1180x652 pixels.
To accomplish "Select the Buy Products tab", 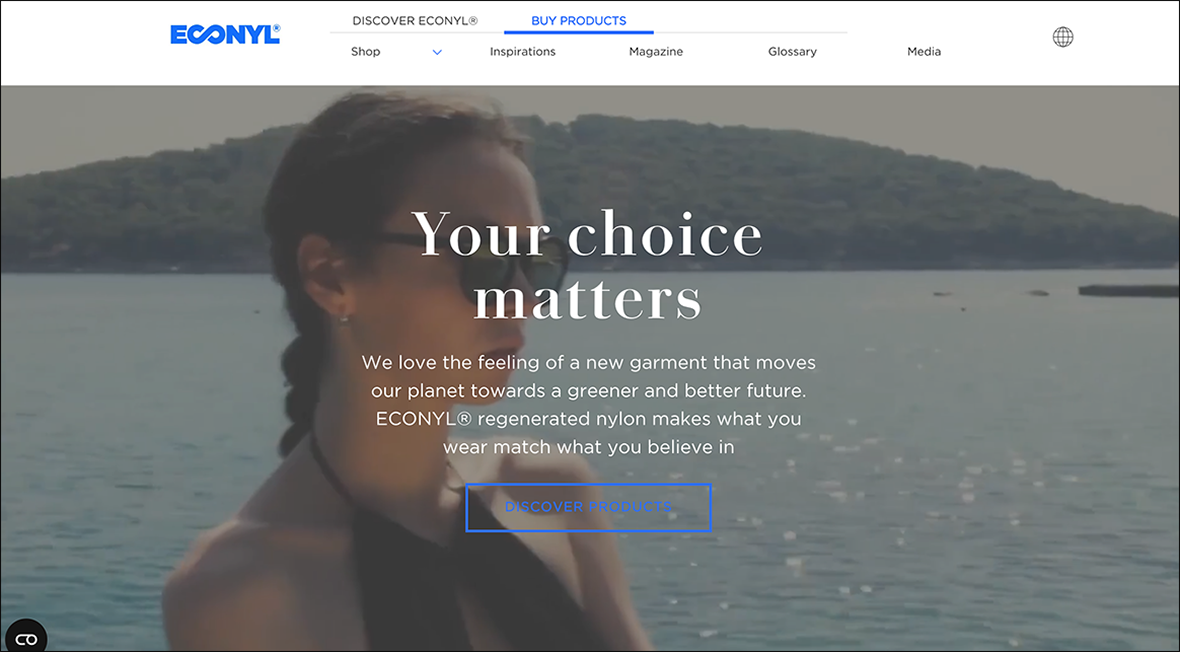I will 579,20.
